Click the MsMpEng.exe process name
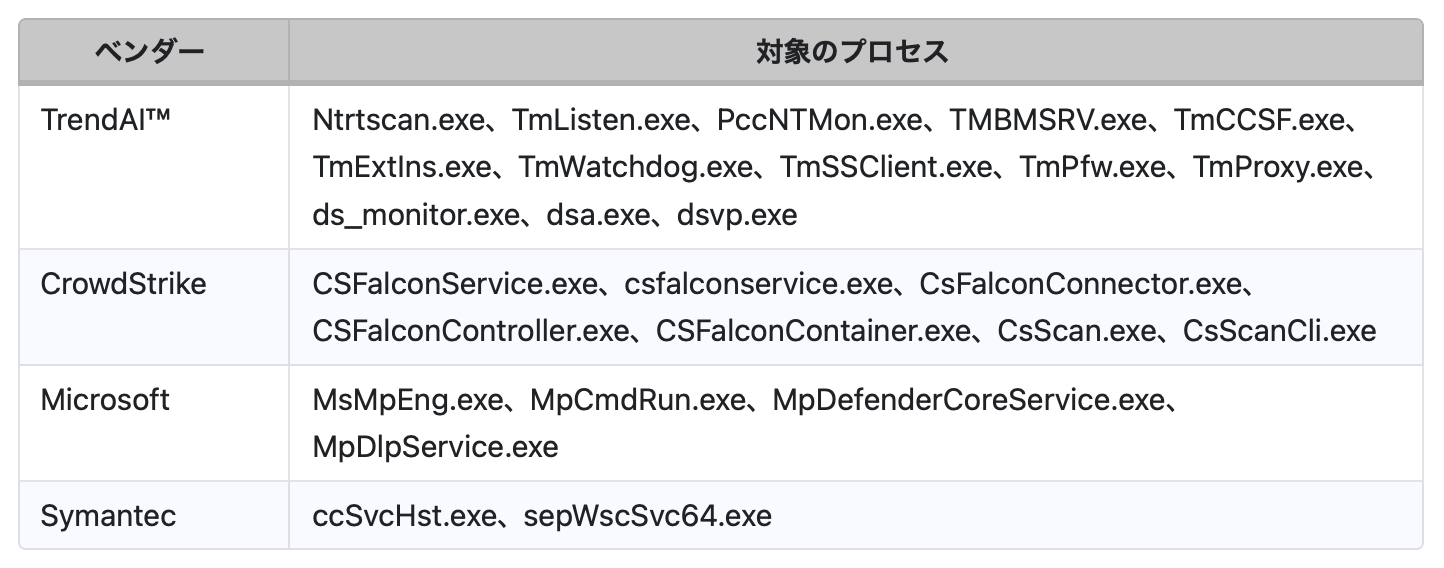 pos(405,400)
